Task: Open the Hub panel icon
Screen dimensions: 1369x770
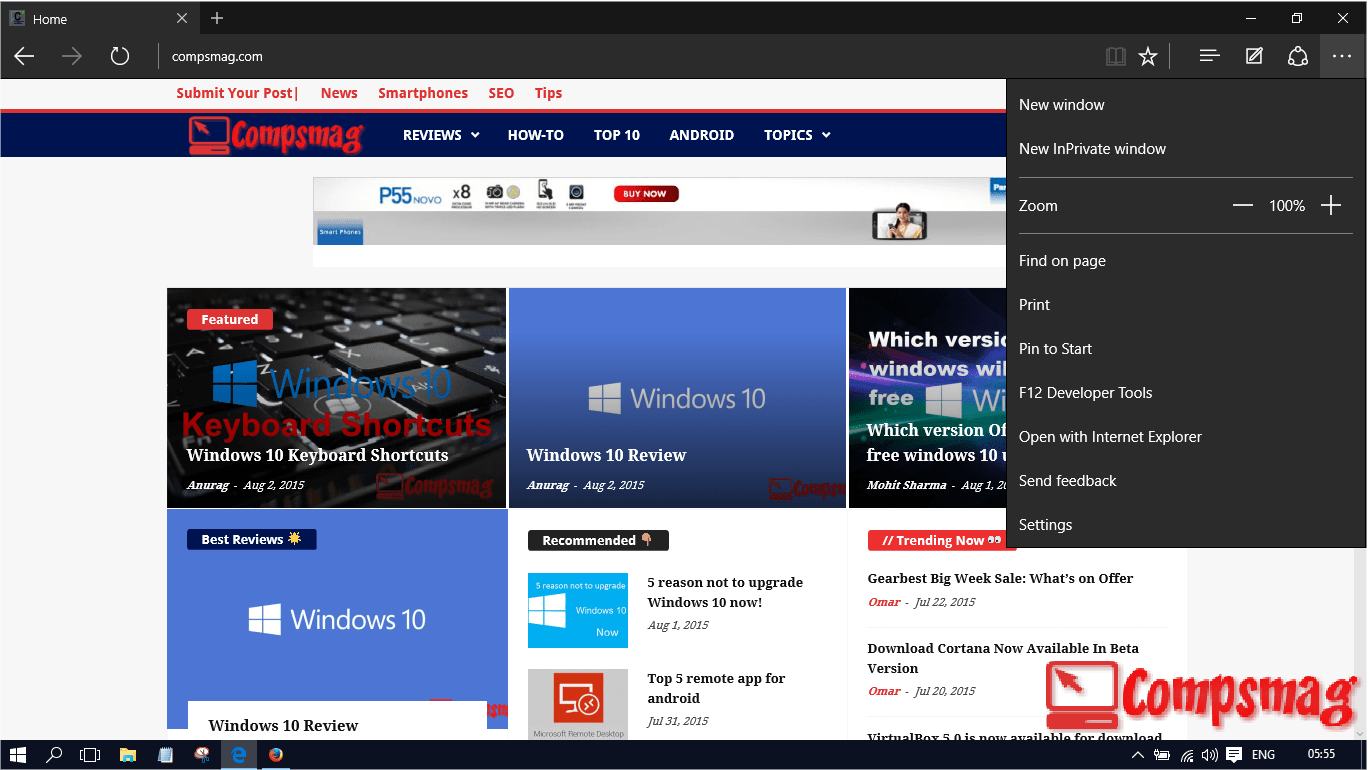Action: tap(1208, 56)
